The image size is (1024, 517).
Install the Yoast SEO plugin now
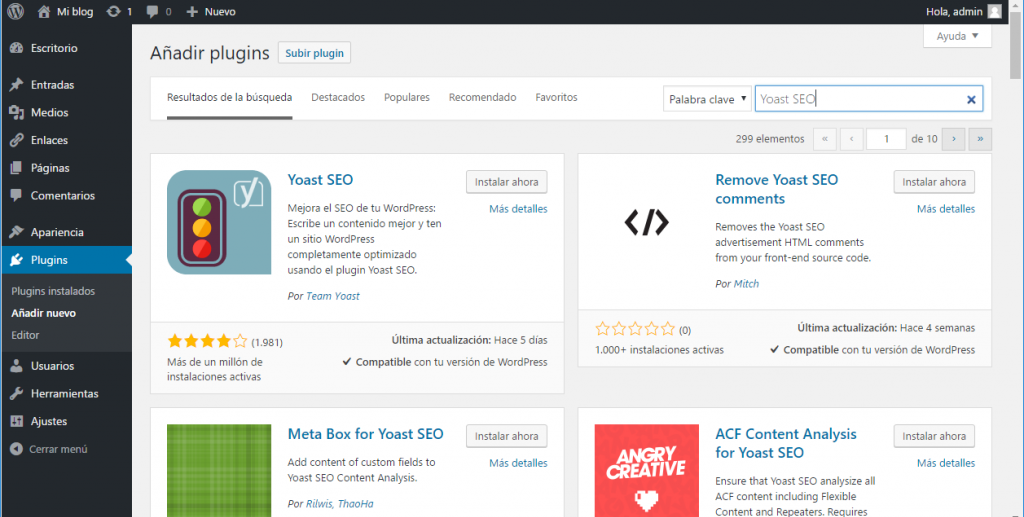click(x=507, y=182)
